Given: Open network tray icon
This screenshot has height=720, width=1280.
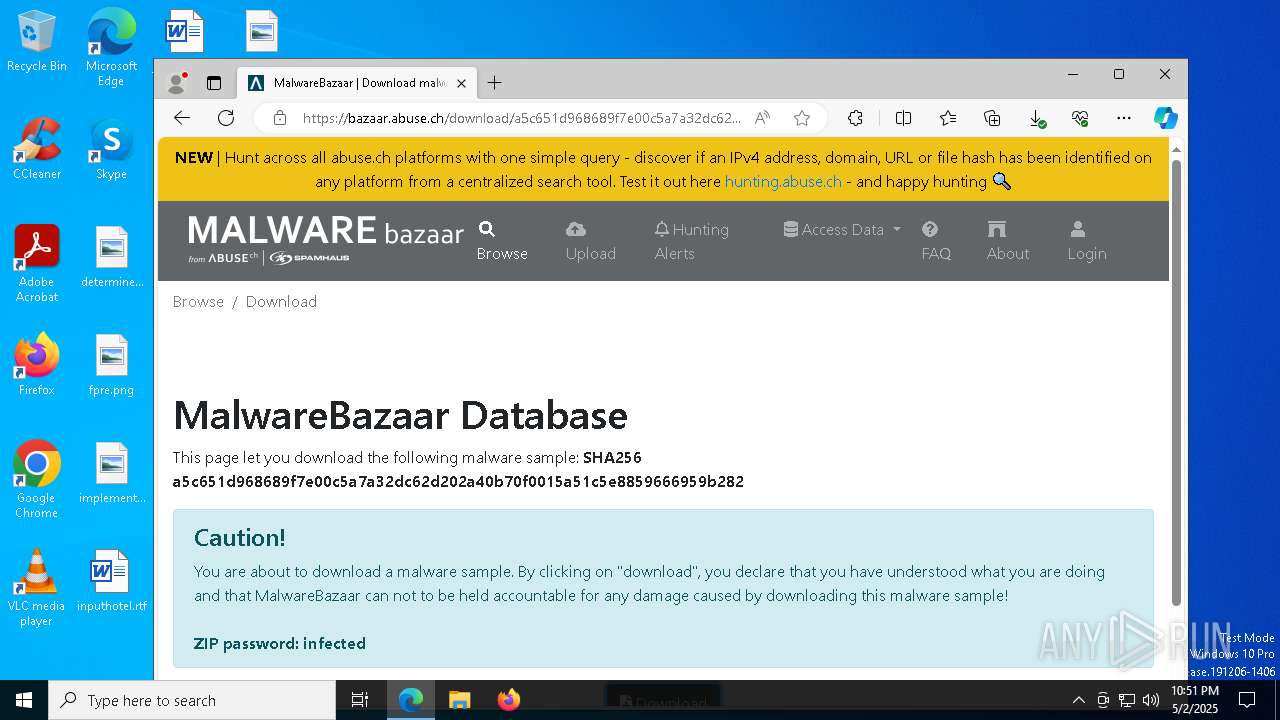Looking at the screenshot, I should click(x=1127, y=700).
